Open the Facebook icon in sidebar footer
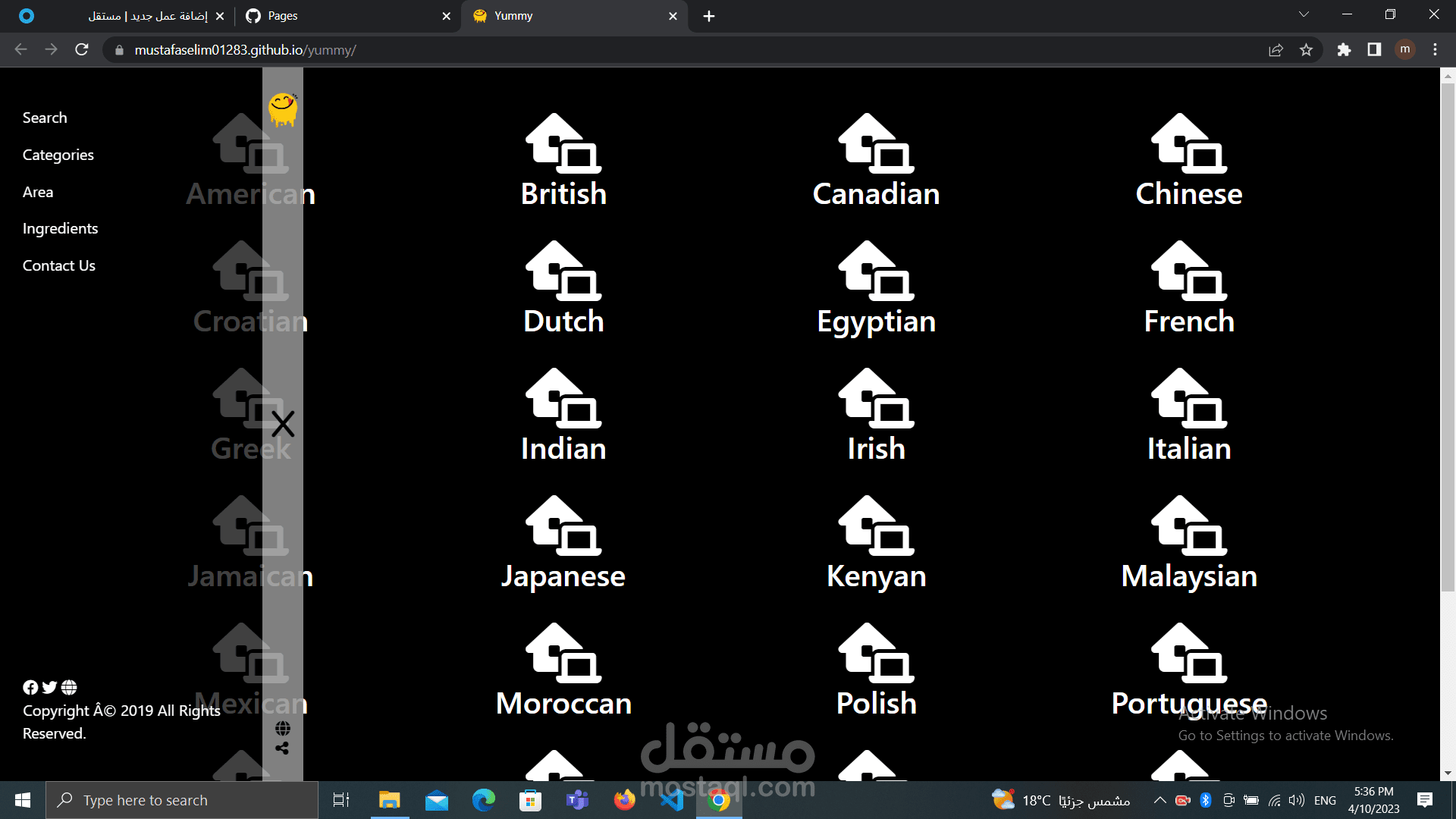The width and height of the screenshot is (1456, 819). click(x=30, y=688)
